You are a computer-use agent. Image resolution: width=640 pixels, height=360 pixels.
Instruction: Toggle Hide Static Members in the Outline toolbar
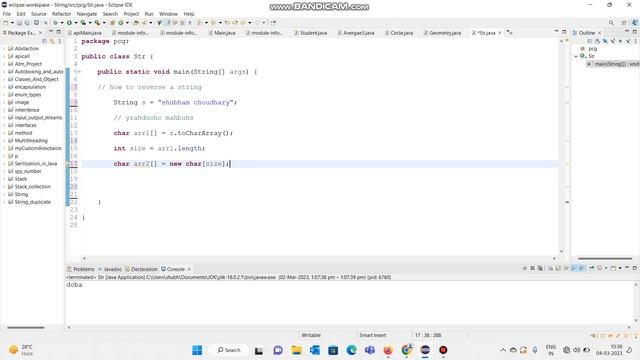tap(613, 41)
